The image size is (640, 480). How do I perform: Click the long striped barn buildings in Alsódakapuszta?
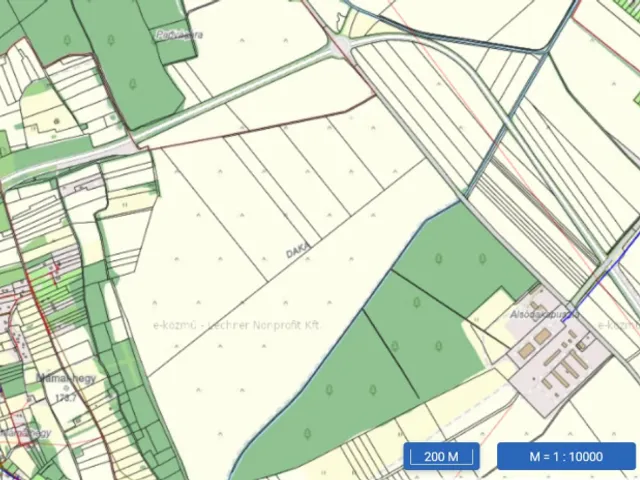[565, 367]
